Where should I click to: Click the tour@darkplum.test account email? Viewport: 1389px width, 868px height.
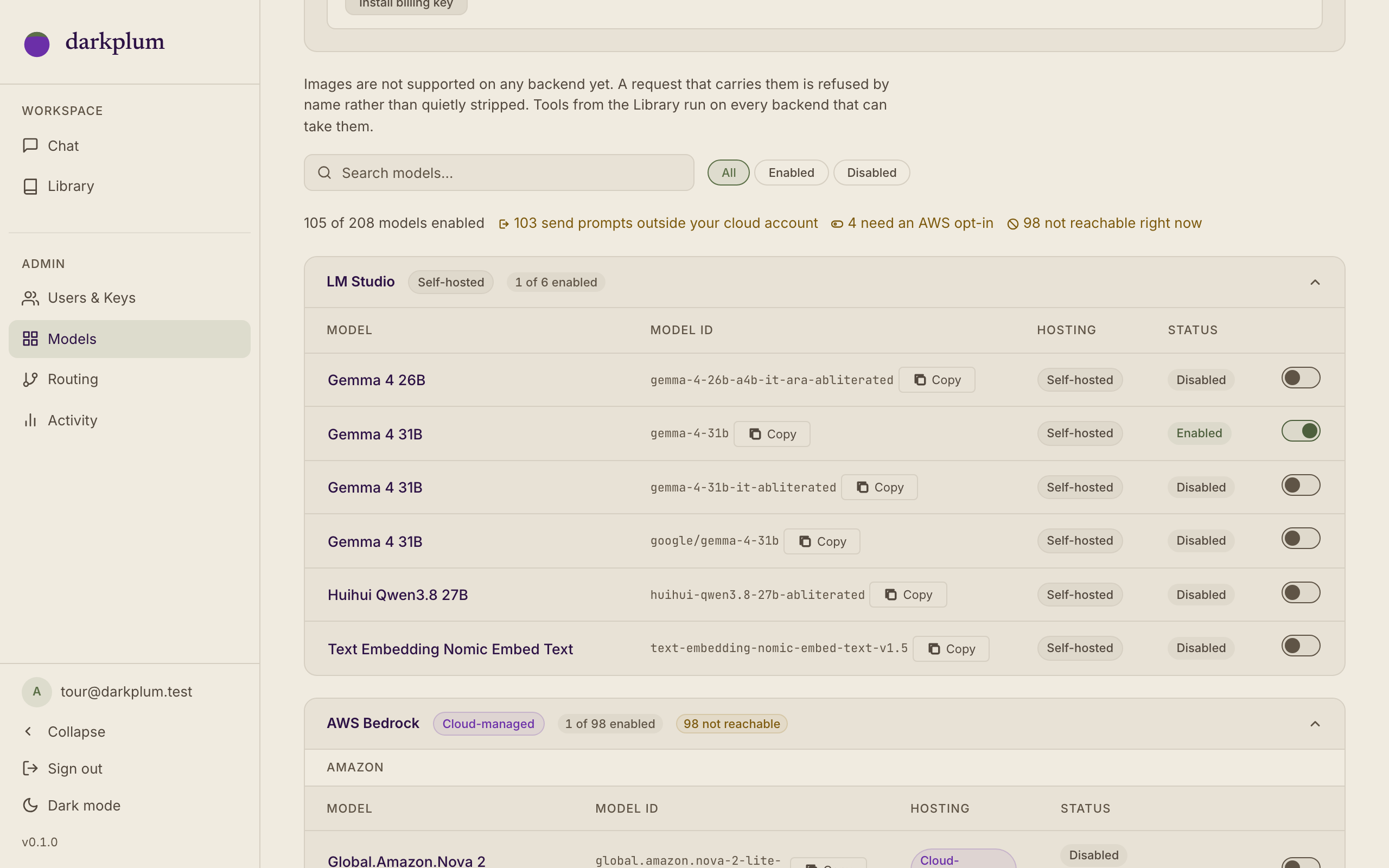click(x=126, y=691)
